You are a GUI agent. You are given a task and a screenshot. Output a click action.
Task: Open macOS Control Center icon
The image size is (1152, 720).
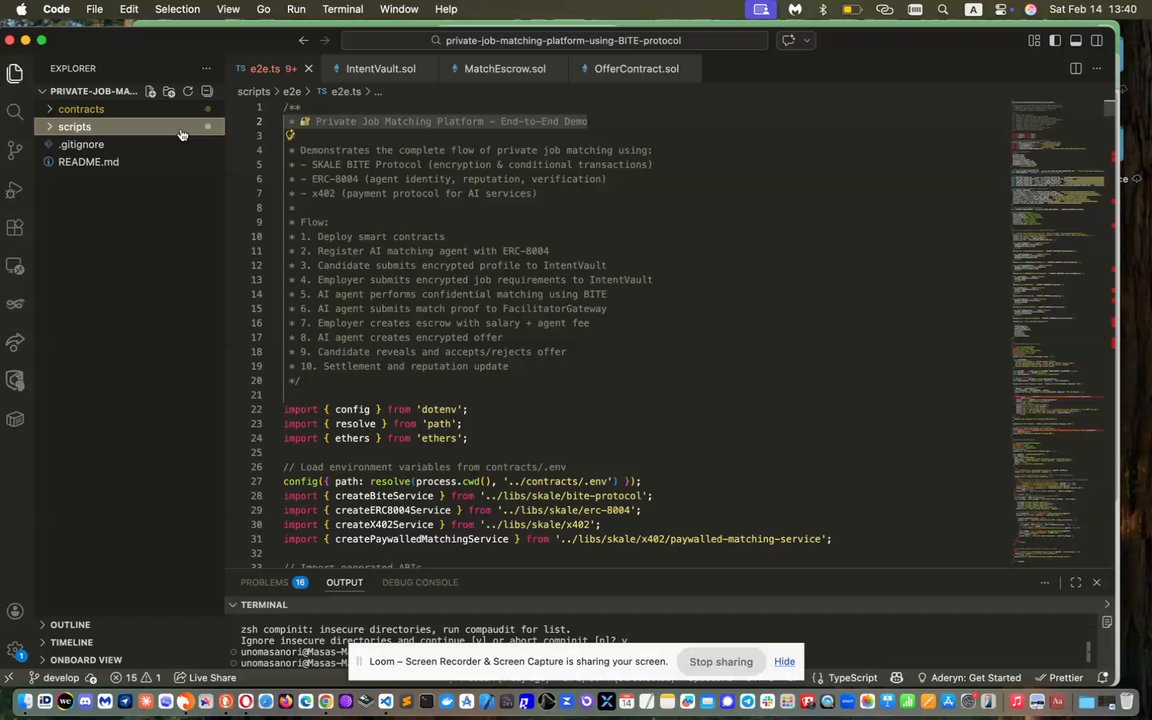click(x=1001, y=9)
